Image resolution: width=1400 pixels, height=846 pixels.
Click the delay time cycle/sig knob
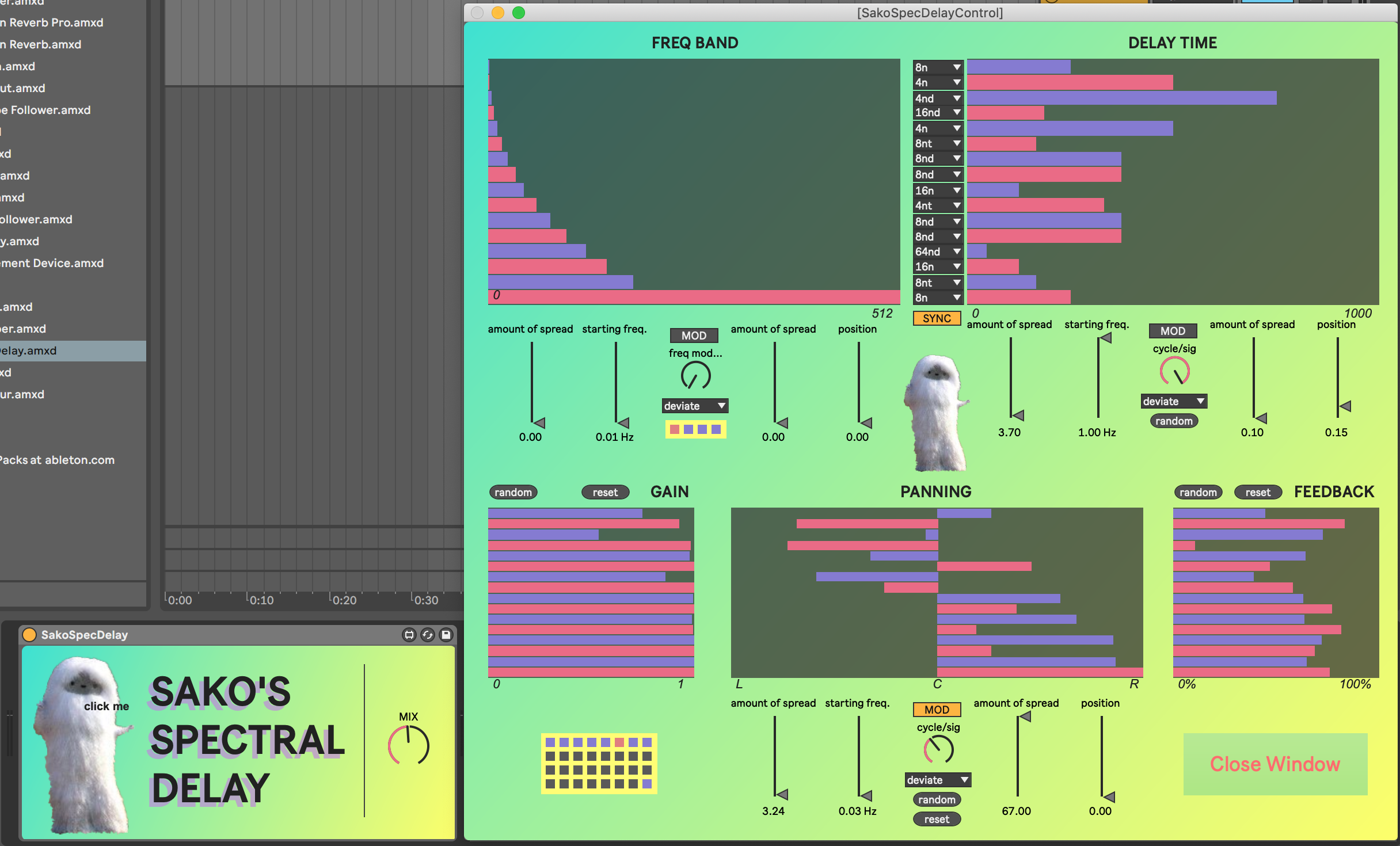[x=1174, y=371]
